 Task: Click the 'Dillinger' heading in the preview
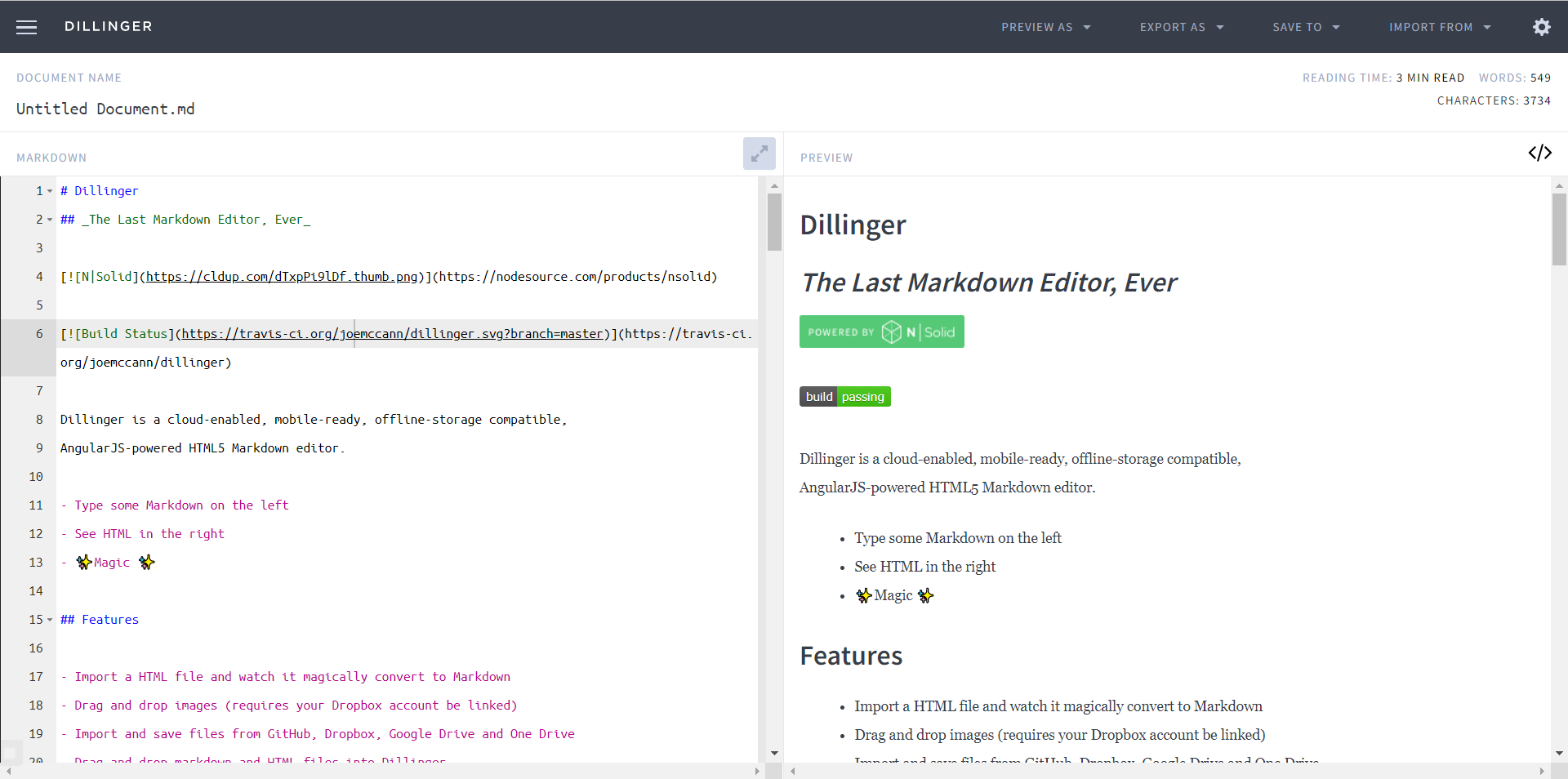[853, 225]
